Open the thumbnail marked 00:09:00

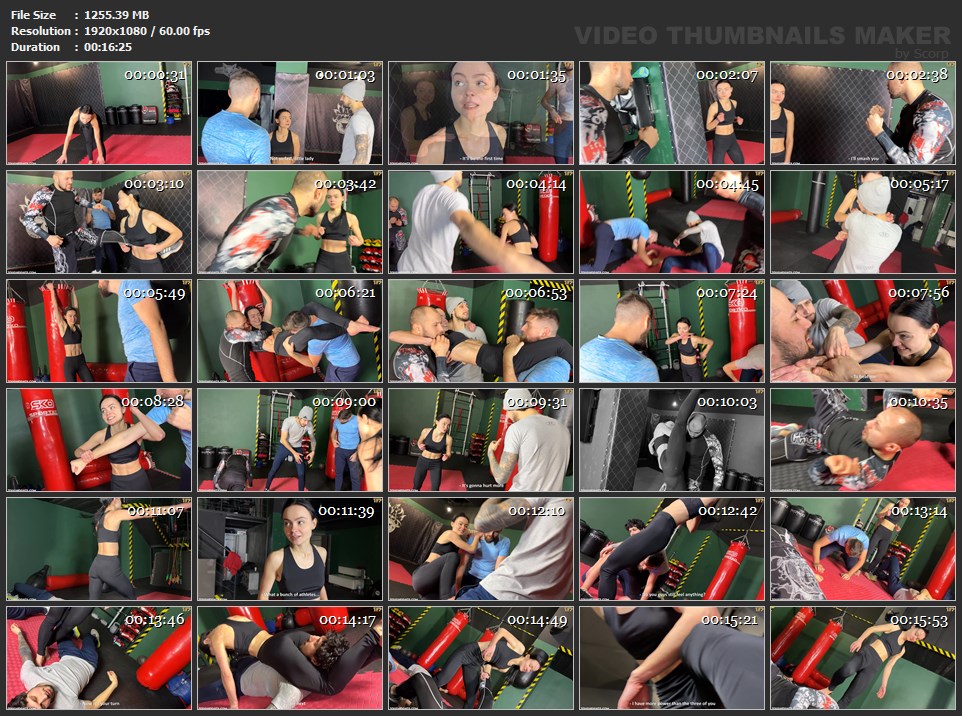290,440
